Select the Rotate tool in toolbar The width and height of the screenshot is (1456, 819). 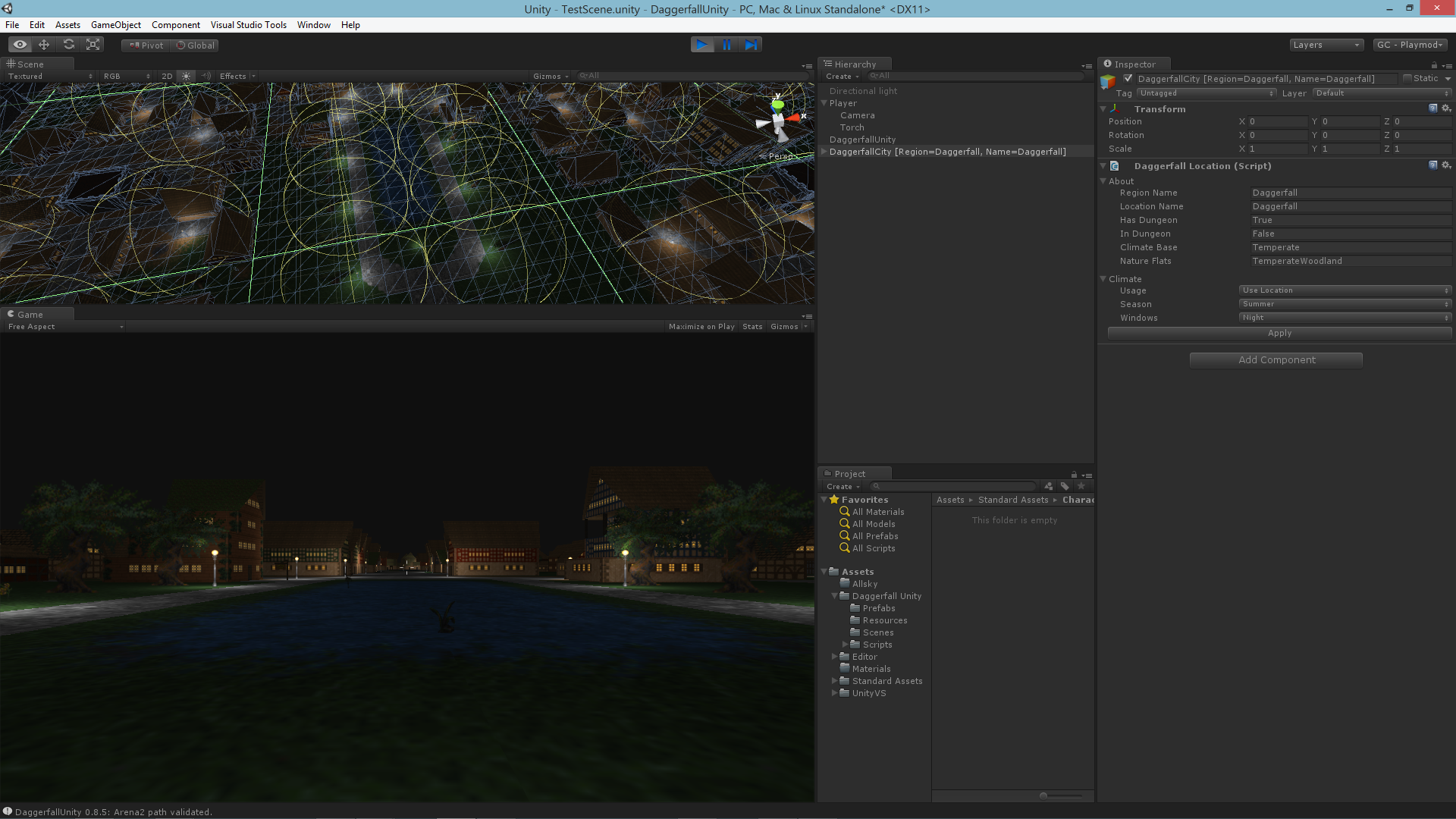(69, 45)
